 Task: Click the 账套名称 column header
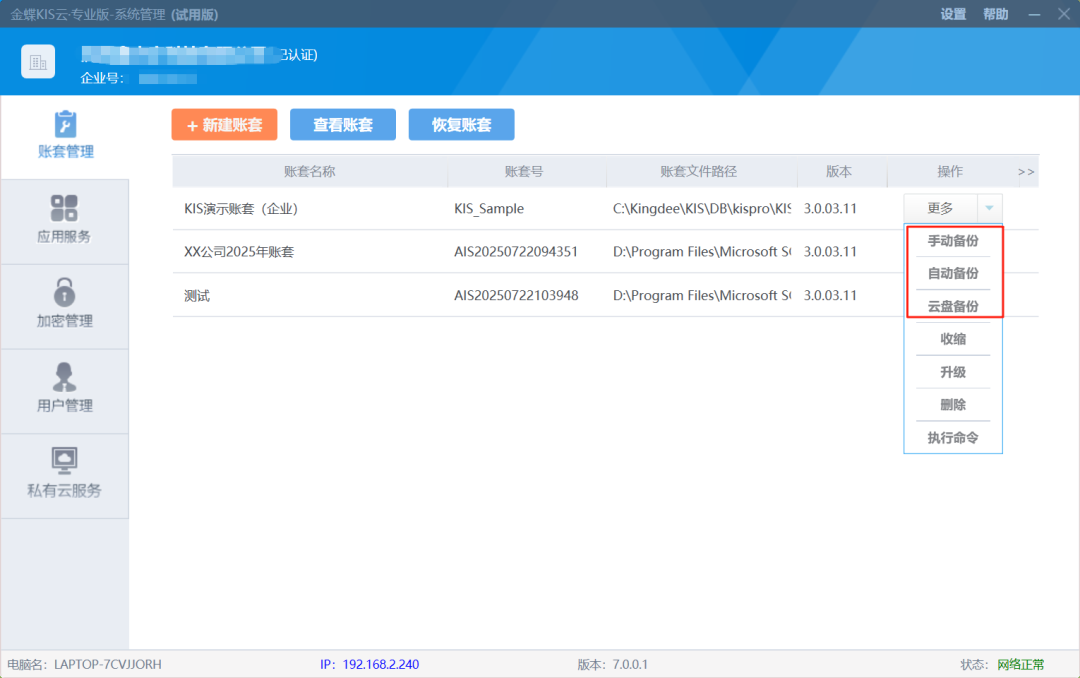point(310,172)
